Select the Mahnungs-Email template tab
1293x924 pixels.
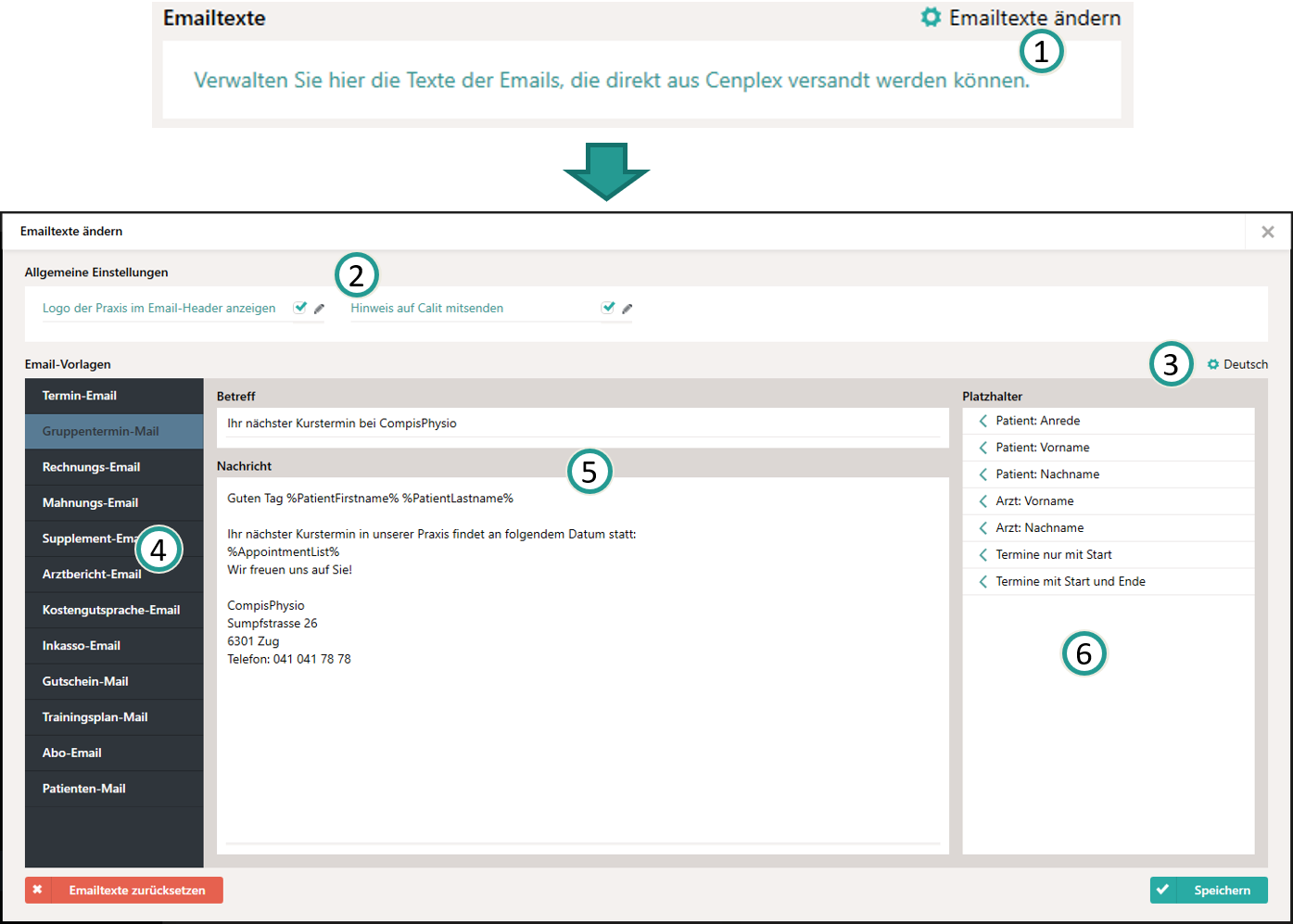point(114,502)
